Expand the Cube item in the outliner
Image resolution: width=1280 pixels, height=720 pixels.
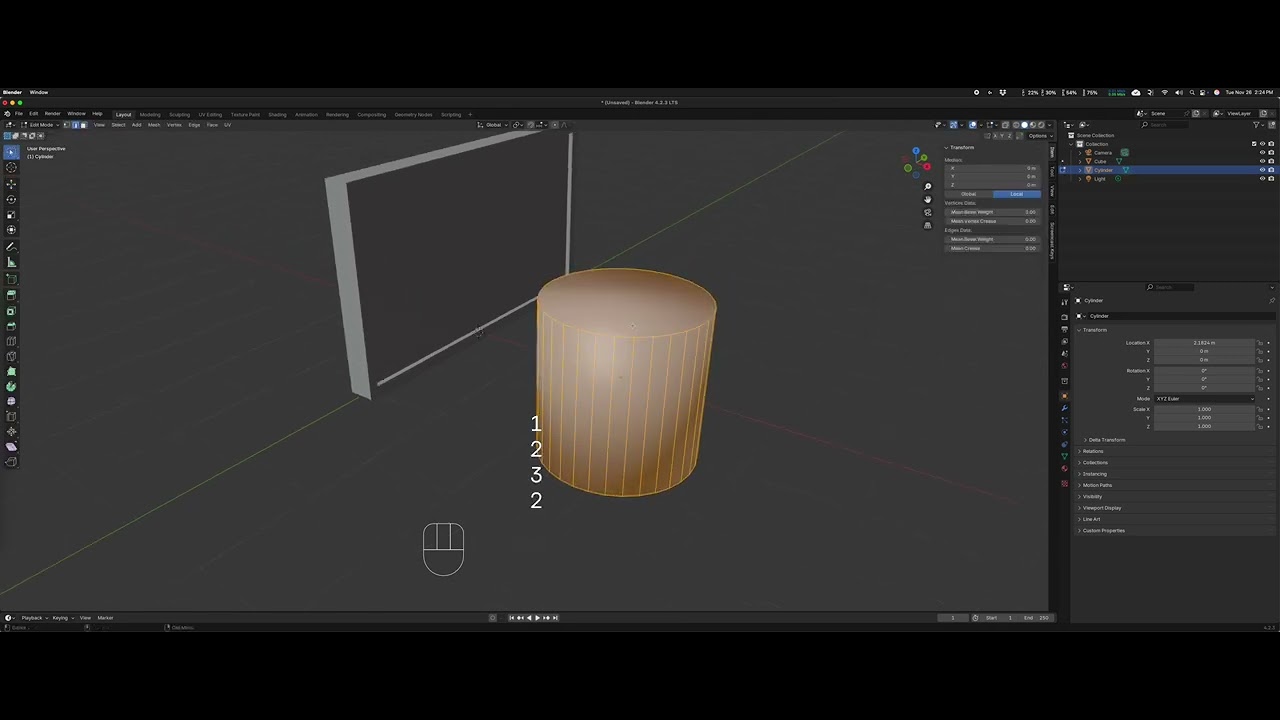tap(1081, 161)
